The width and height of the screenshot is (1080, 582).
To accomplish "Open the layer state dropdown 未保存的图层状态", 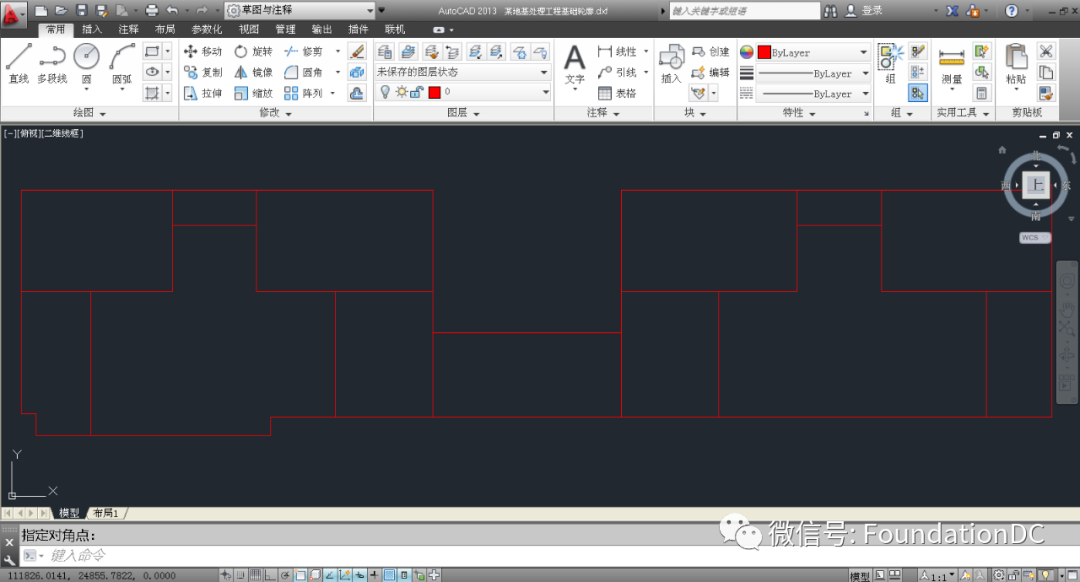I will (x=462, y=72).
